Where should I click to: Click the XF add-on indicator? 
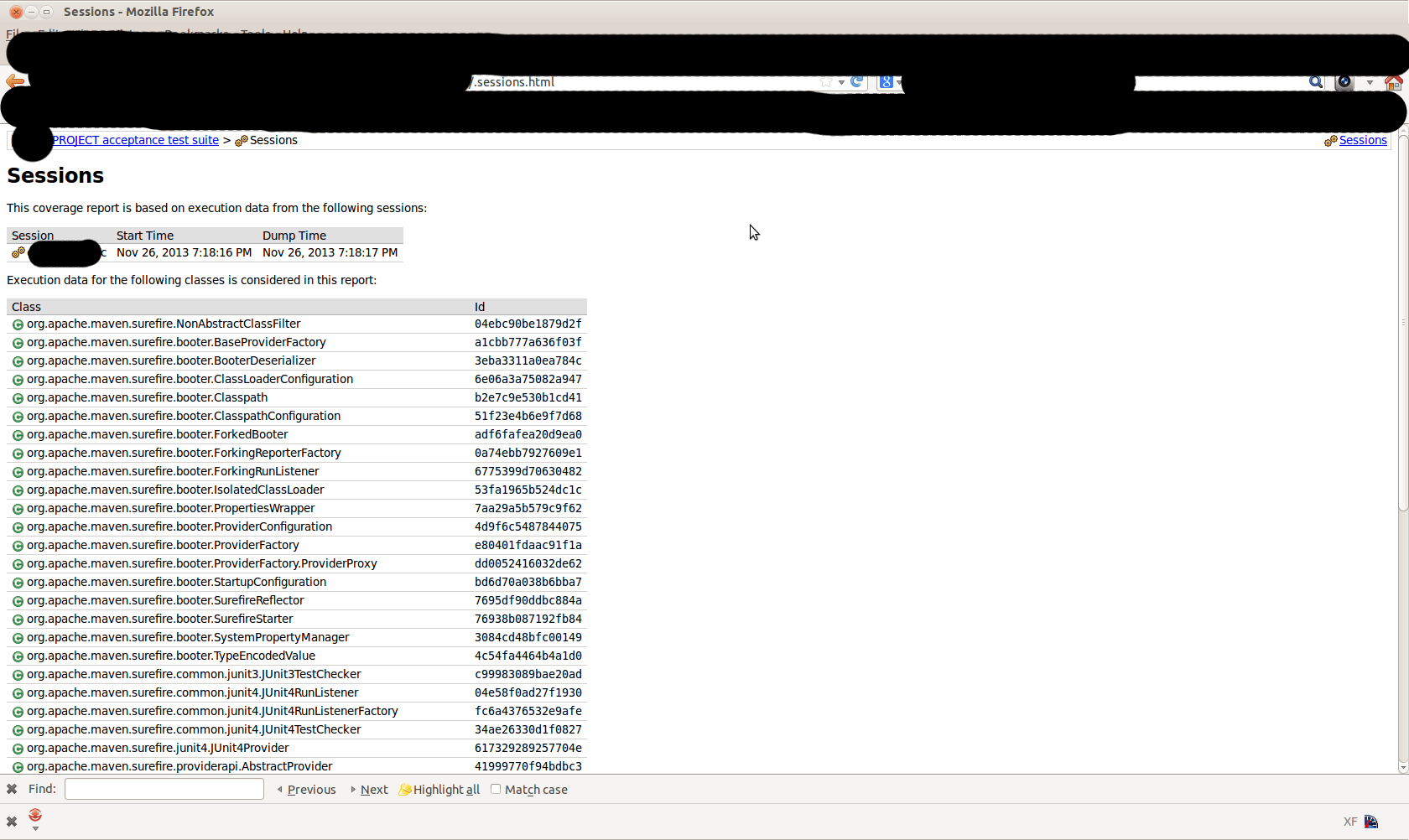(1350, 822)
